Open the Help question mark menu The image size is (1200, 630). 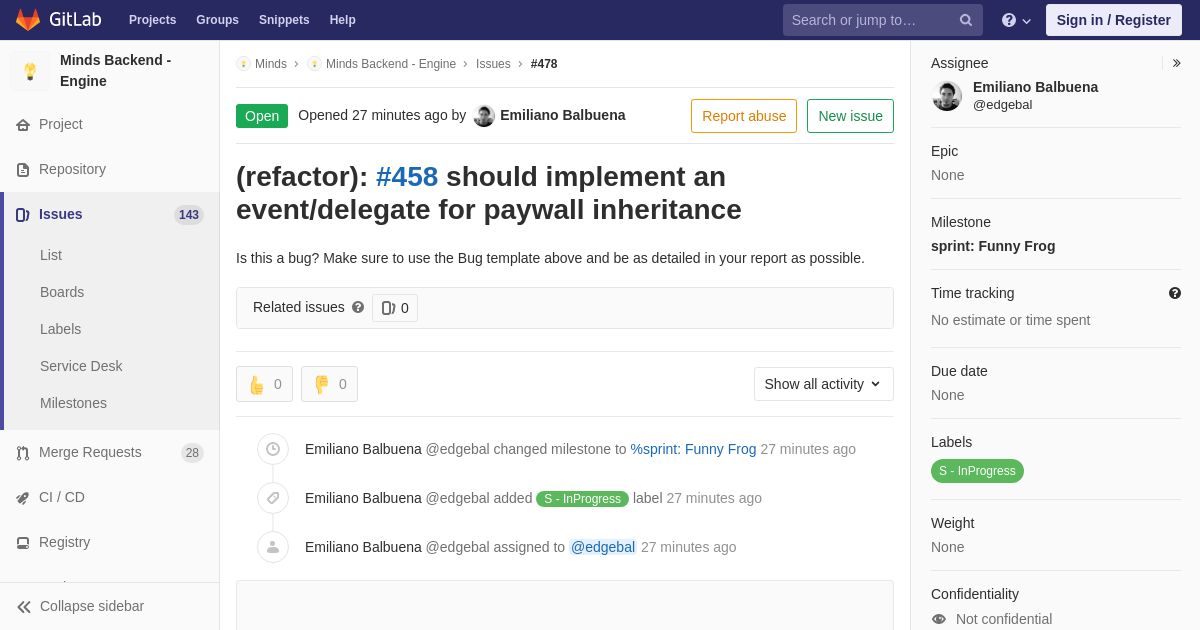pyautogui.click(x=1016, y=20)
